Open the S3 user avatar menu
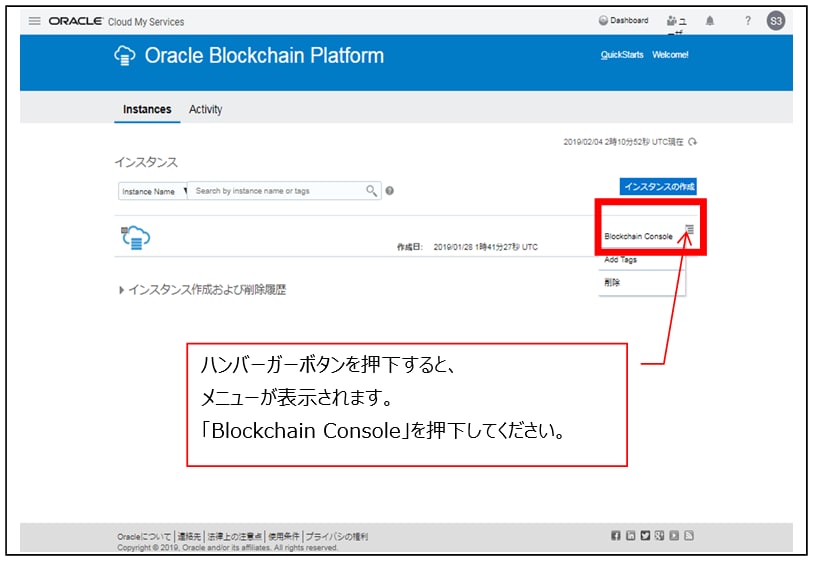 coord(776,21)
